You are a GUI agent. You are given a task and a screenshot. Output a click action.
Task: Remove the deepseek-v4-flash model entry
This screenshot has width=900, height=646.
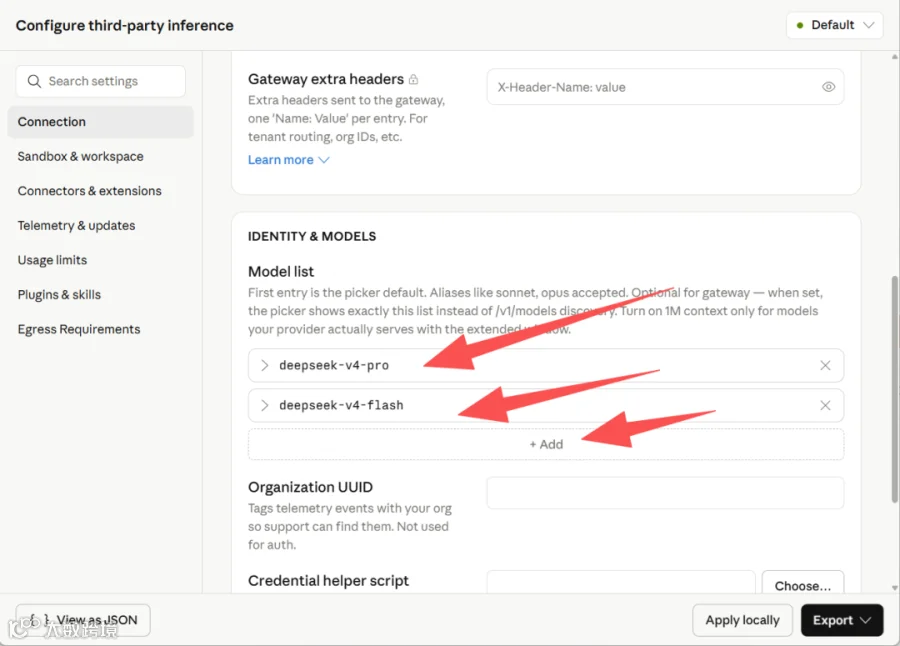tap(825, 405)
